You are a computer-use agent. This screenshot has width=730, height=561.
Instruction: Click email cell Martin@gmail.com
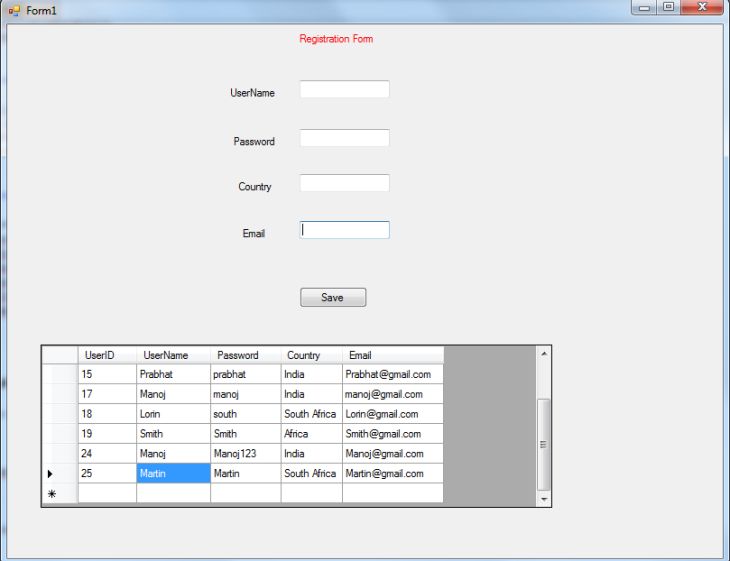click(393, 473)
